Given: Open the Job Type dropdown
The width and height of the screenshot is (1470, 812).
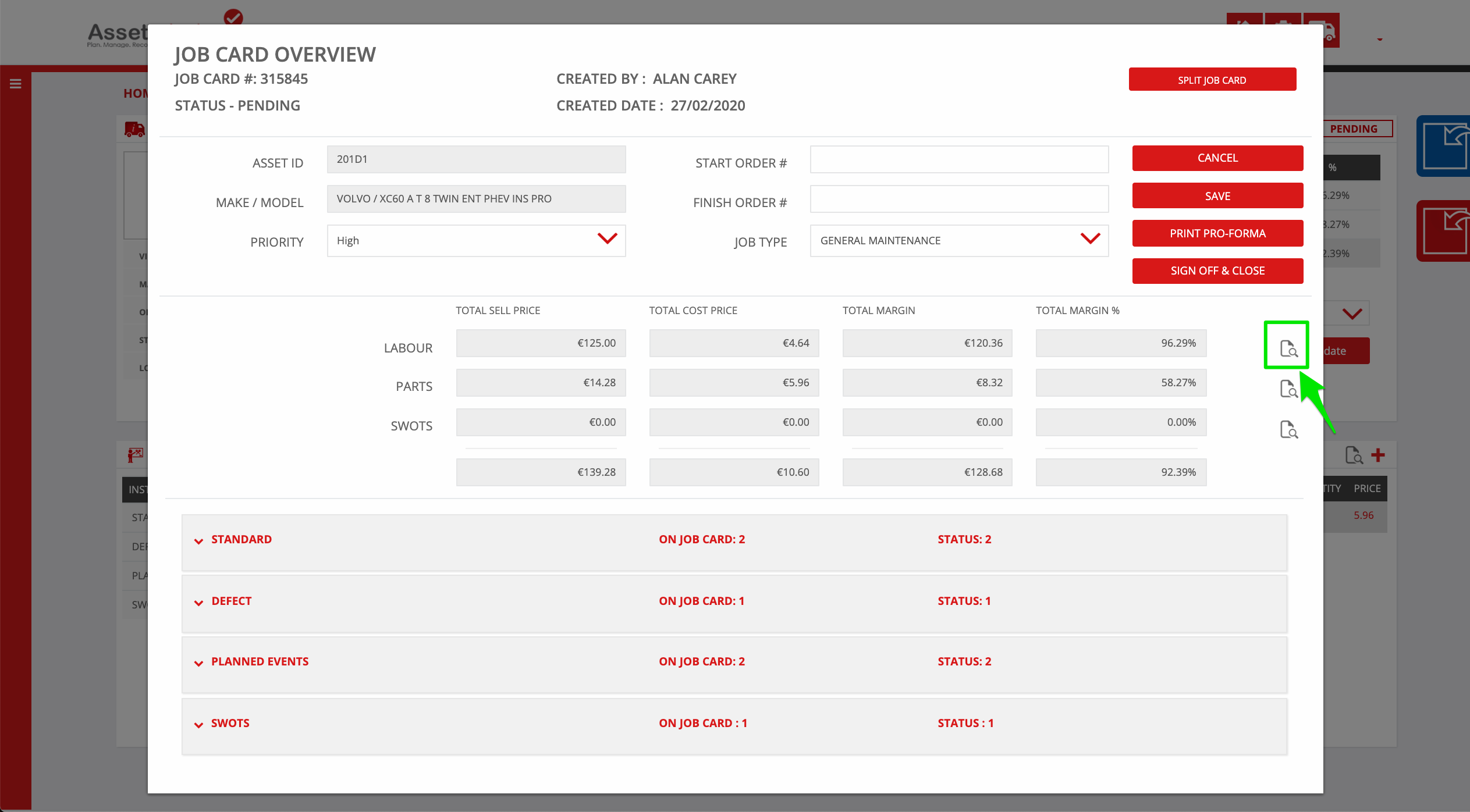Looking at the screenshot, I should pyautogui.click(x=959, y=240).
